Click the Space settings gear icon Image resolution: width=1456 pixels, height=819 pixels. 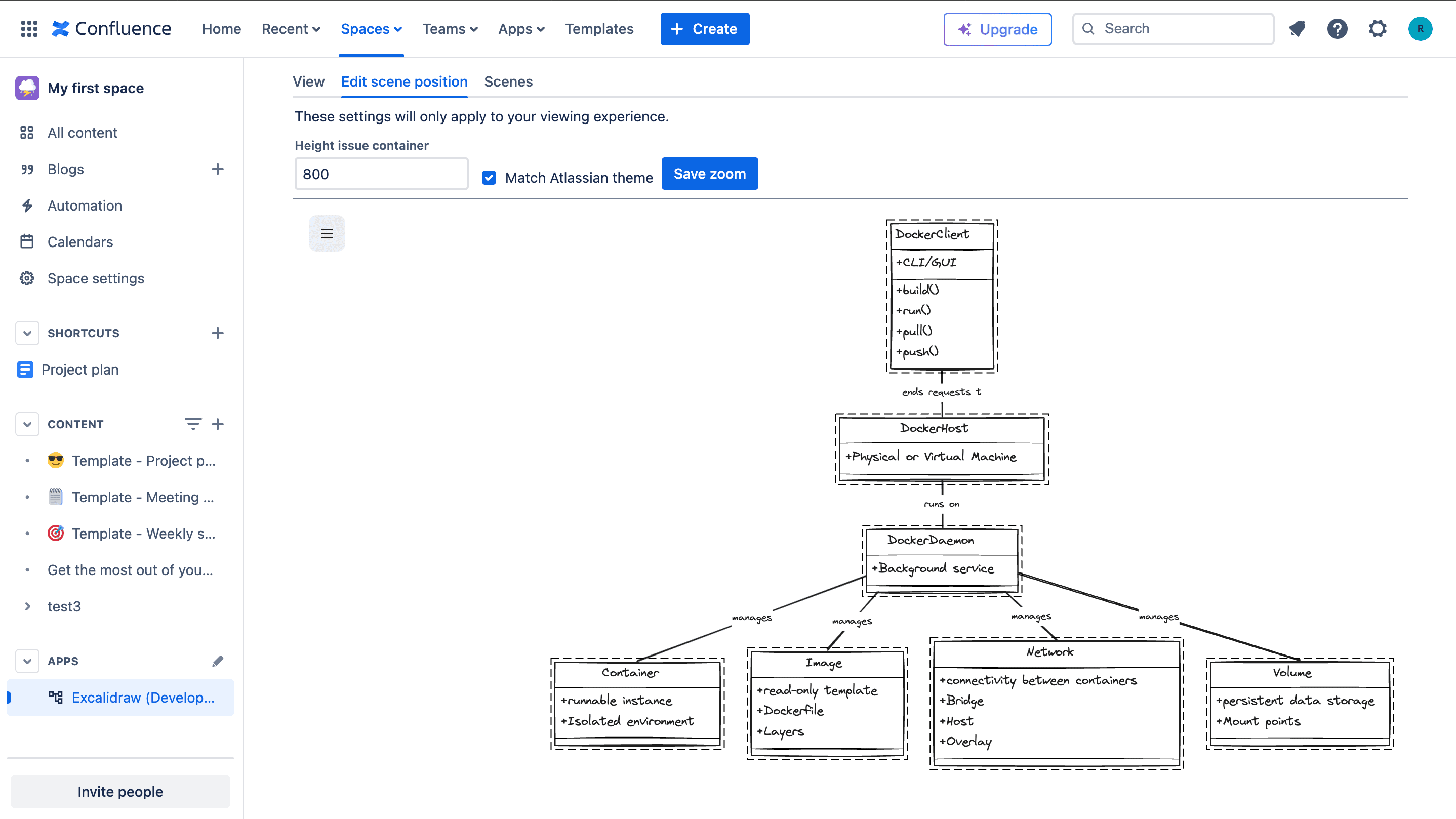click(x=27, y=278)
